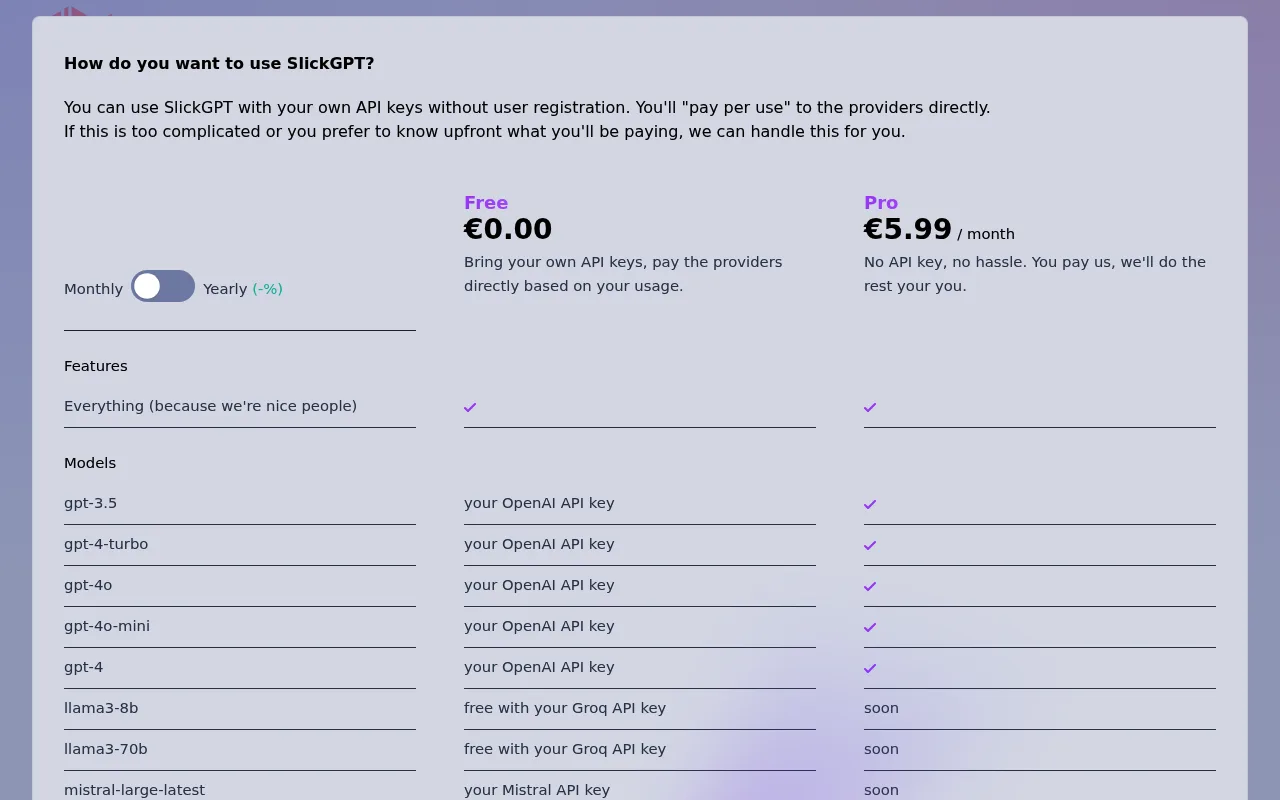Click the llama3-70b model row label
The height and width of the screenshot is (800, 1280).
pyautogui.click(x=106, y=749)
